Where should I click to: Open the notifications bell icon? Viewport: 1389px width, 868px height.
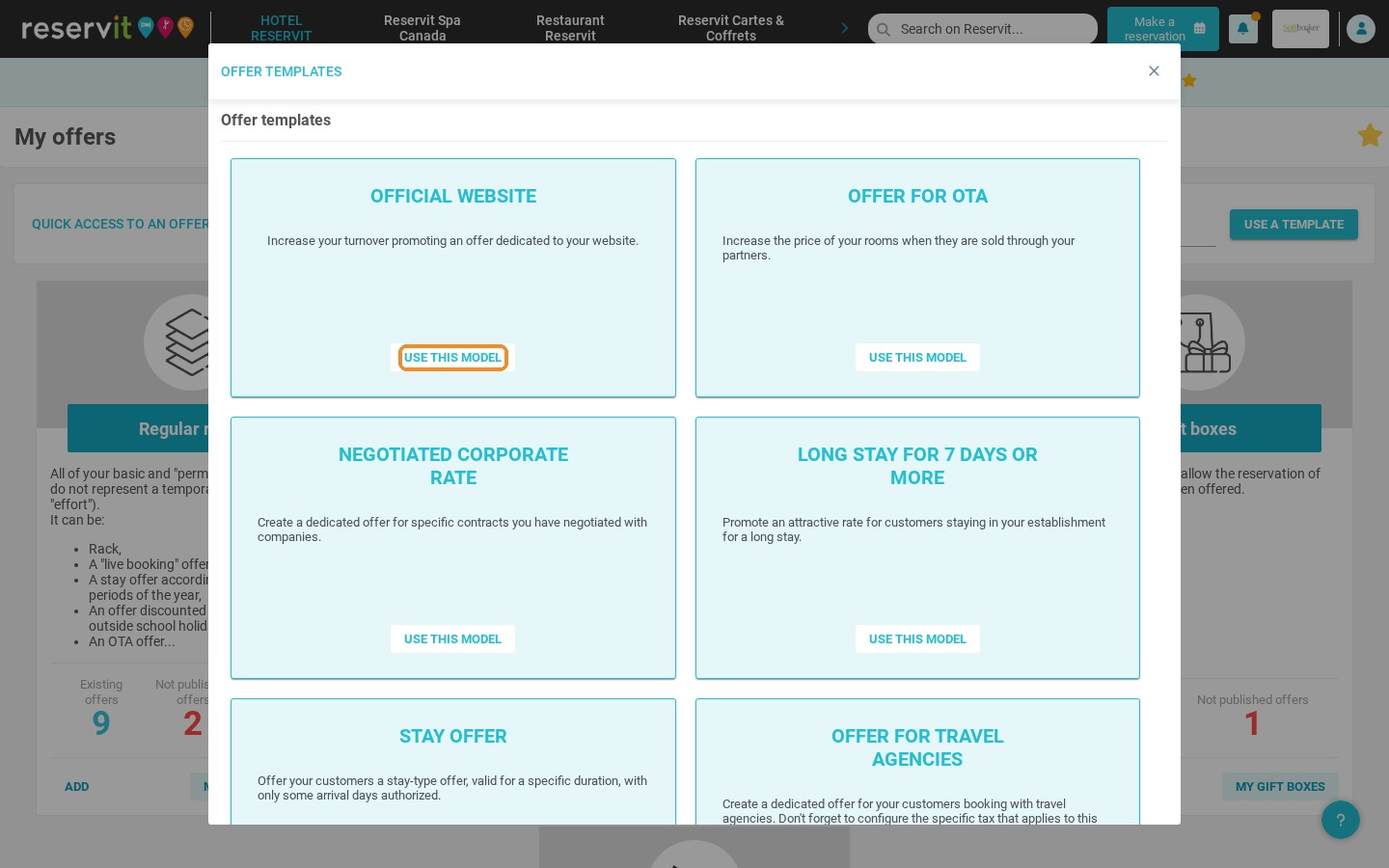pos(1242,29)
